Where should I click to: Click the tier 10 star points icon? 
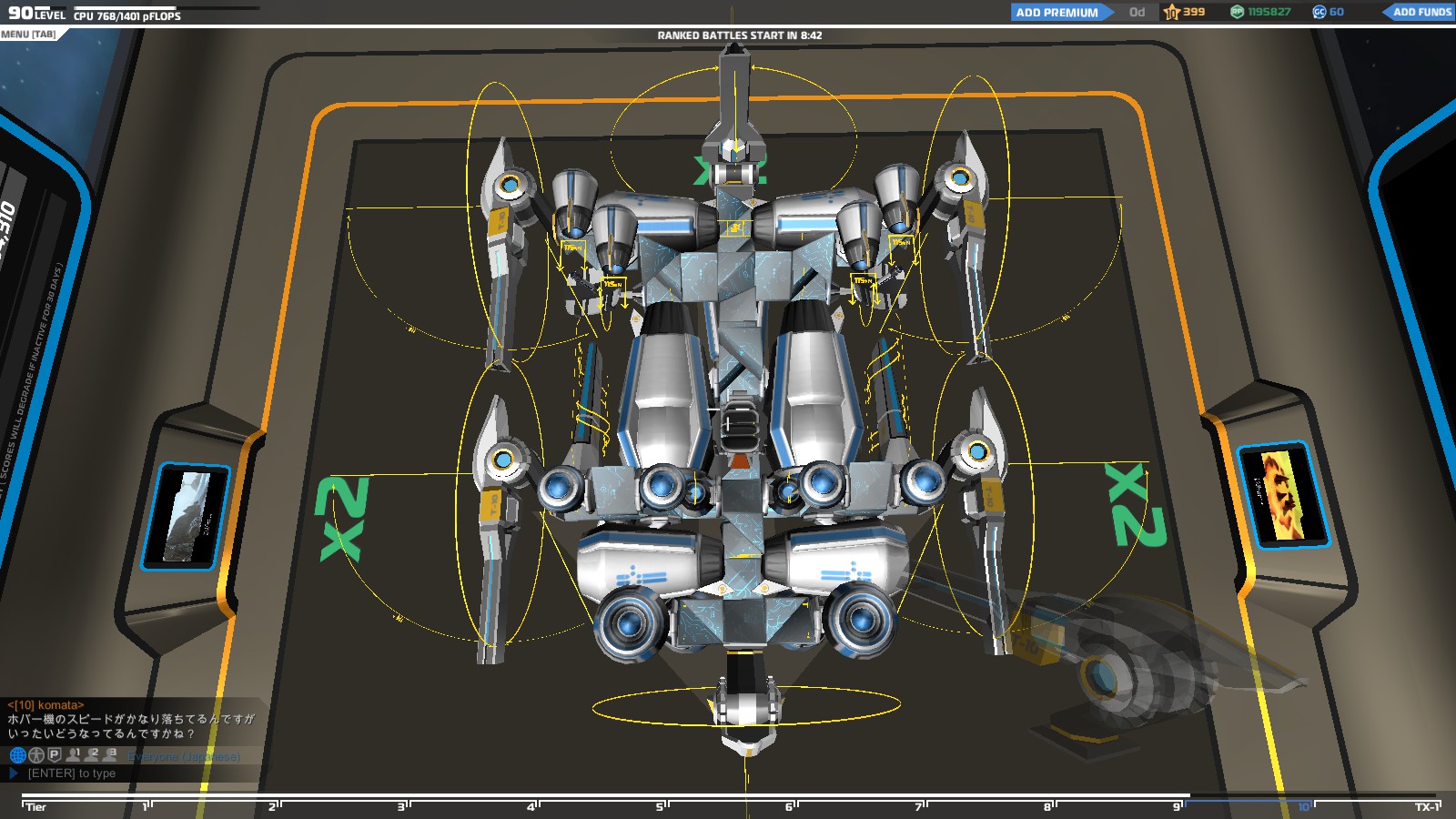coord(1171,12)
